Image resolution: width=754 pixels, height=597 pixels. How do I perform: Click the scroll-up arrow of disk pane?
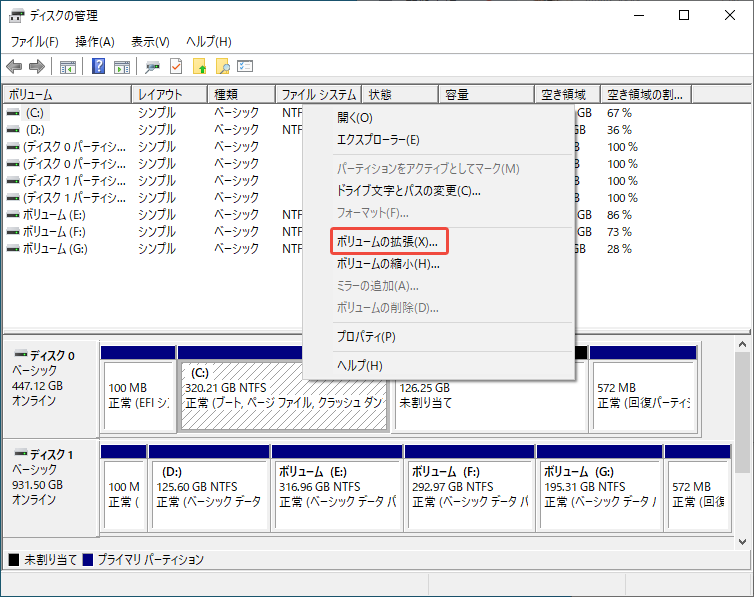coord(742,344)
